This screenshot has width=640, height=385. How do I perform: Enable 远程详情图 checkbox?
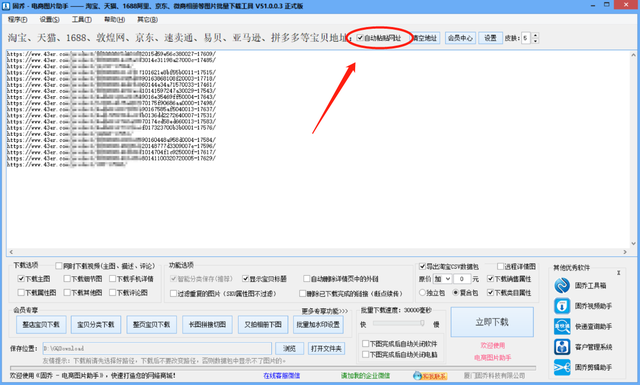coord(500,267)
